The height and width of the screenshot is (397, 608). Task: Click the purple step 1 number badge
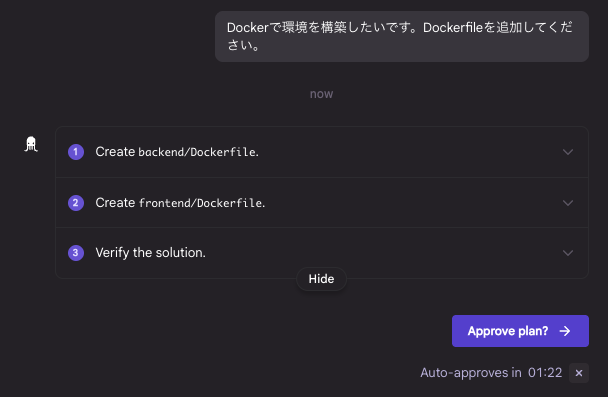tap(76, 152)
